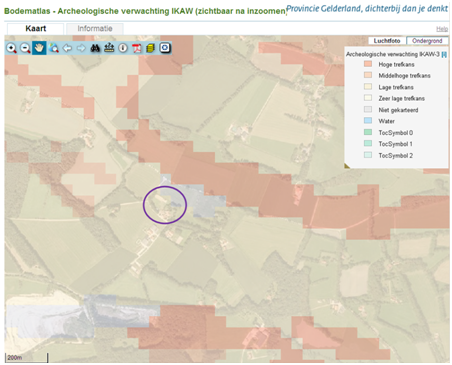Open the binoculars search tool
The height and width of the screenshot is (365, 452).
pyautogui.click(x=95, y=48)
